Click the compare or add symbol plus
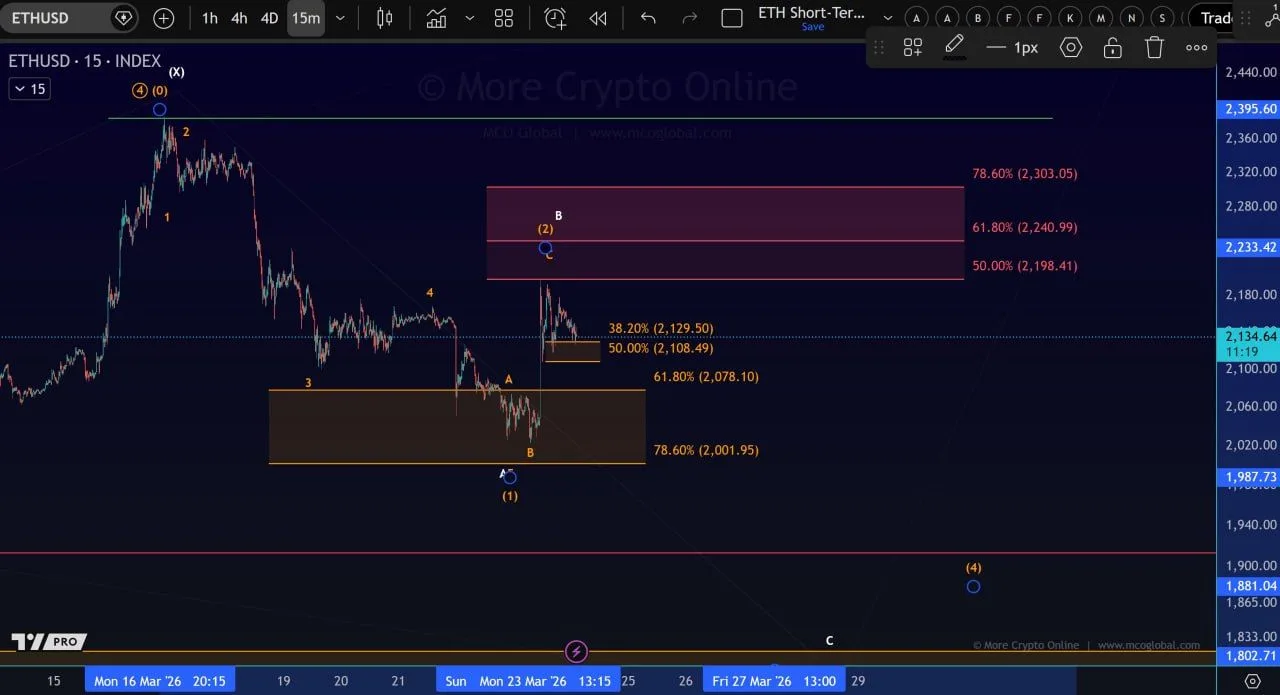Image resolution: width=1280 pixels, height=695 pixels. (x=164, y=18)
